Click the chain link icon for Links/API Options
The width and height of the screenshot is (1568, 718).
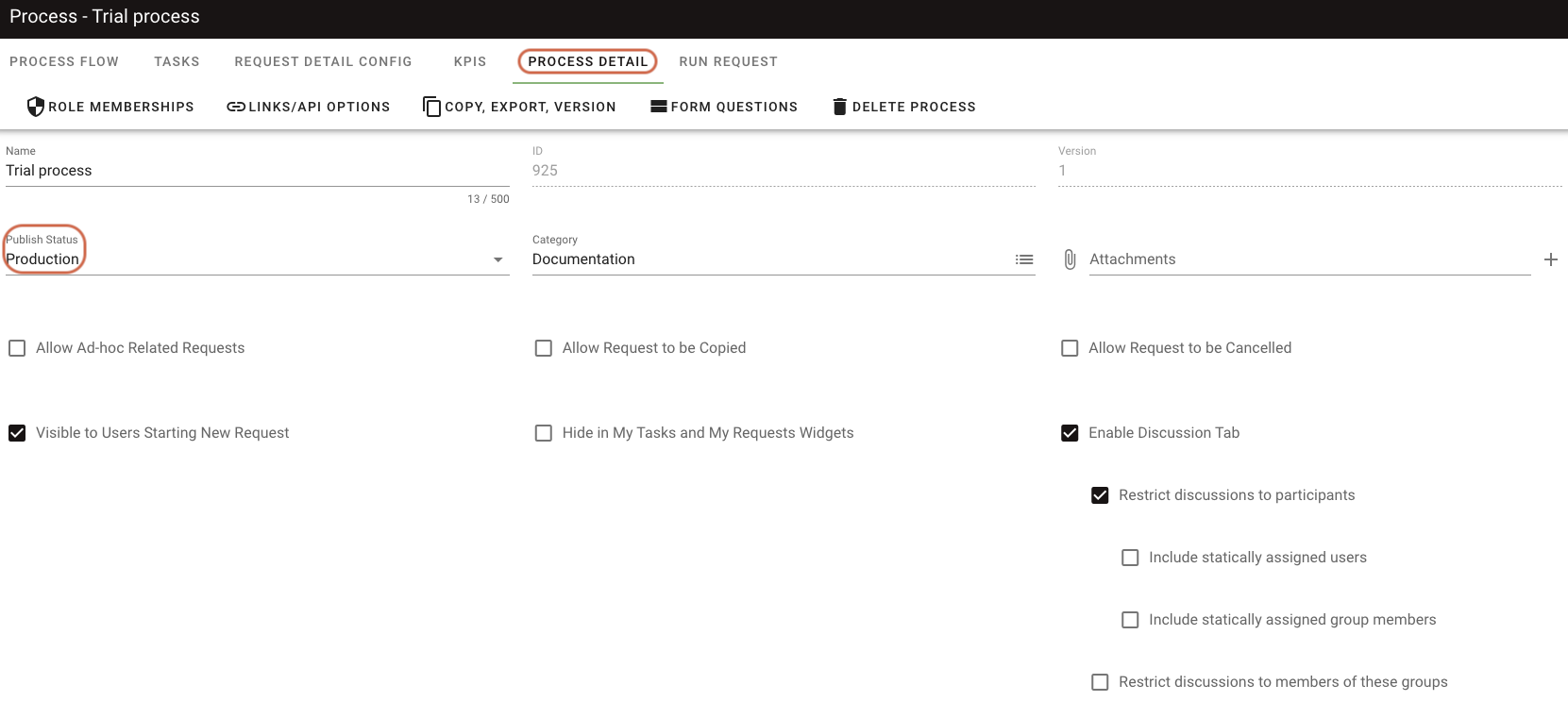tap(236, 107)
